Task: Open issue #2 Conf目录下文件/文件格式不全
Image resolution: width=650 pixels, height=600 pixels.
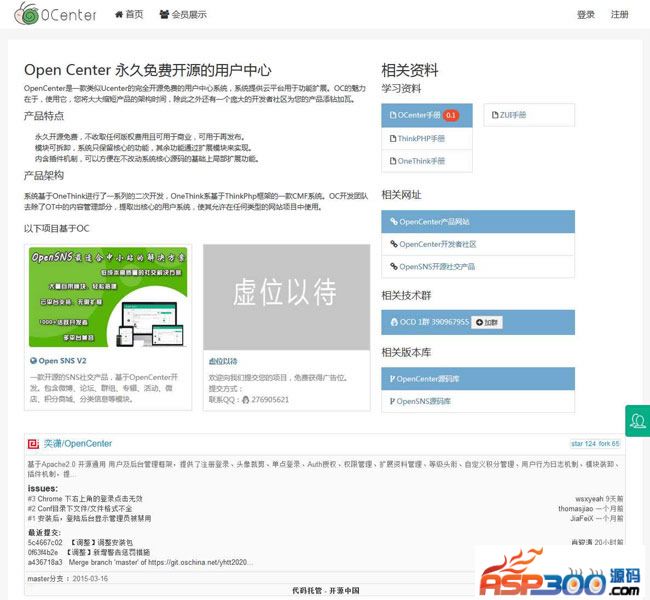Action: (80, 508)
